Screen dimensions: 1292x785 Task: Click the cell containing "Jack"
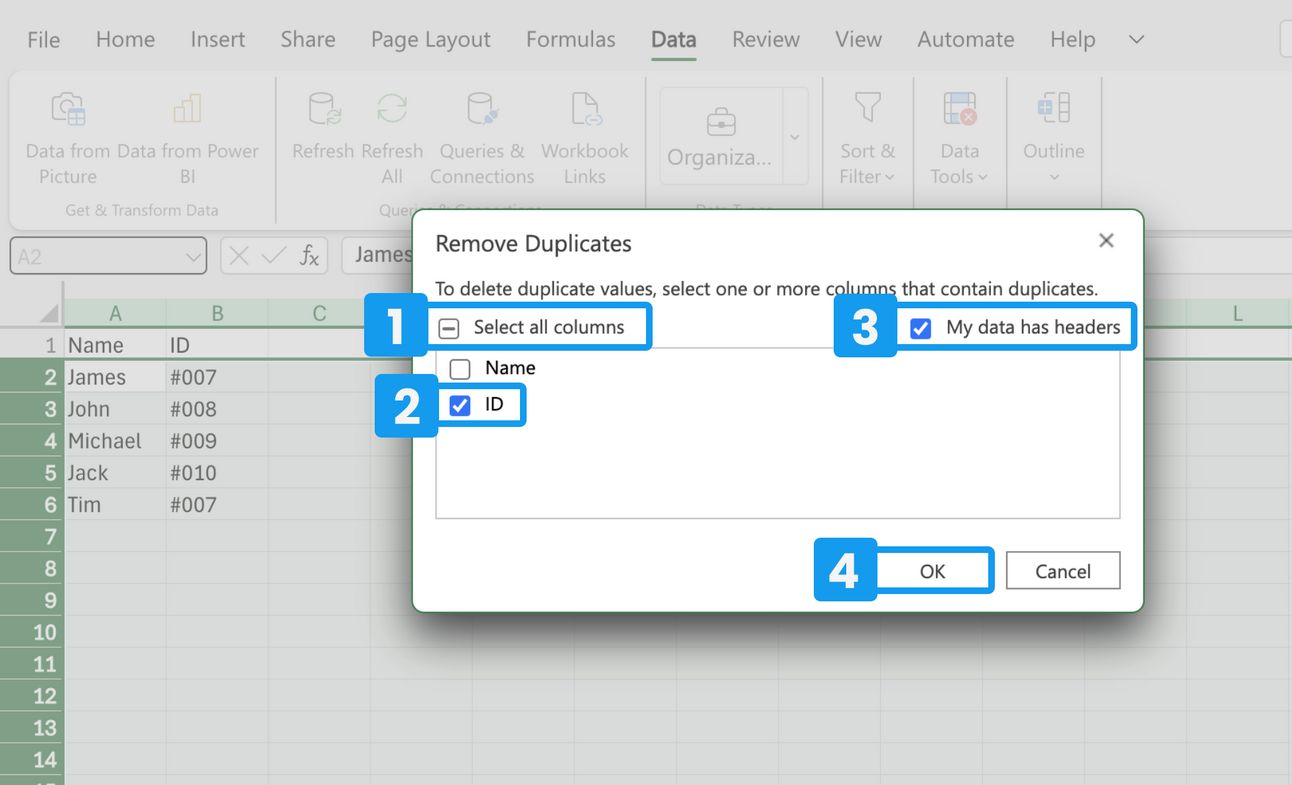coord(115,473)
